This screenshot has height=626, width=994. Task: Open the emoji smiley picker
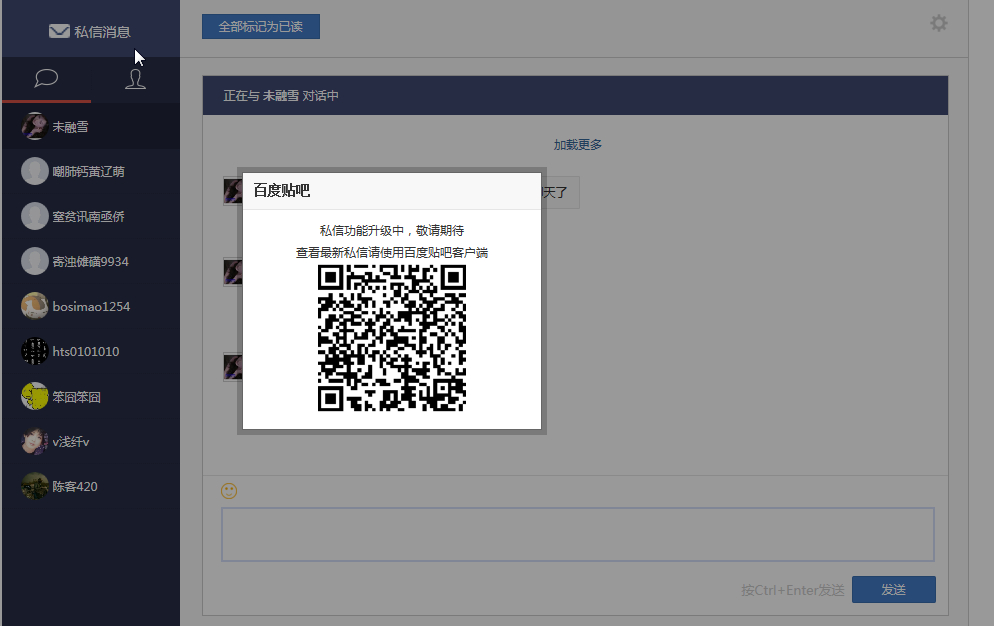tap(229, 491)
